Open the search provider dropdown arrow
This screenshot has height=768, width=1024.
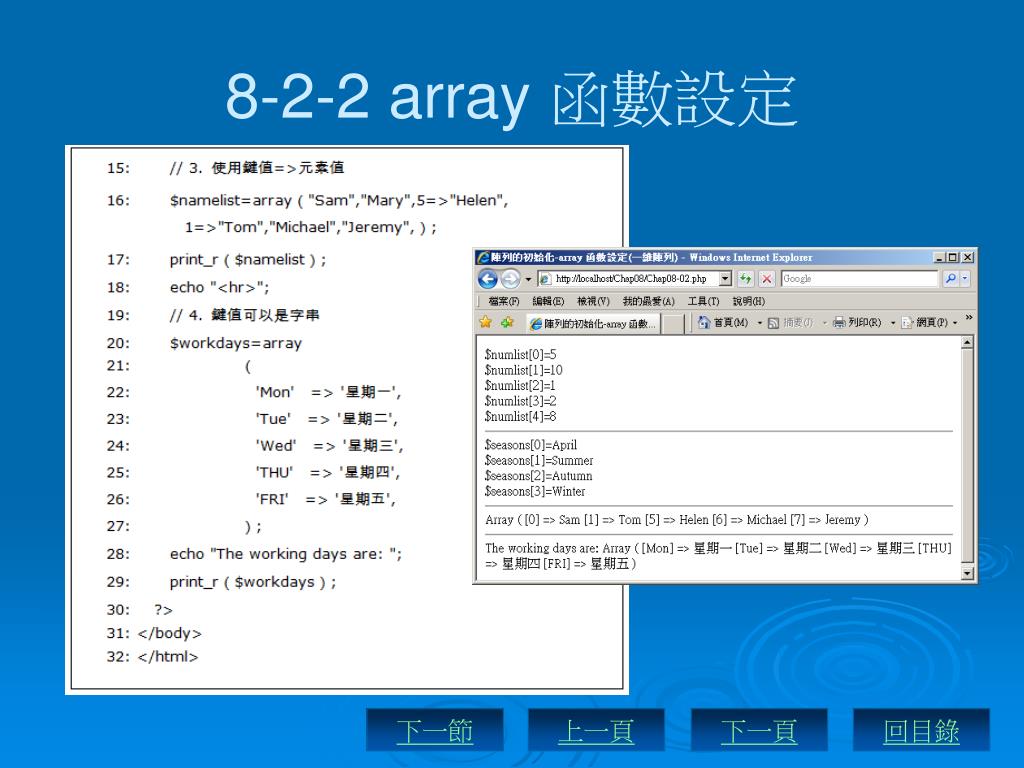click(965, 279)
